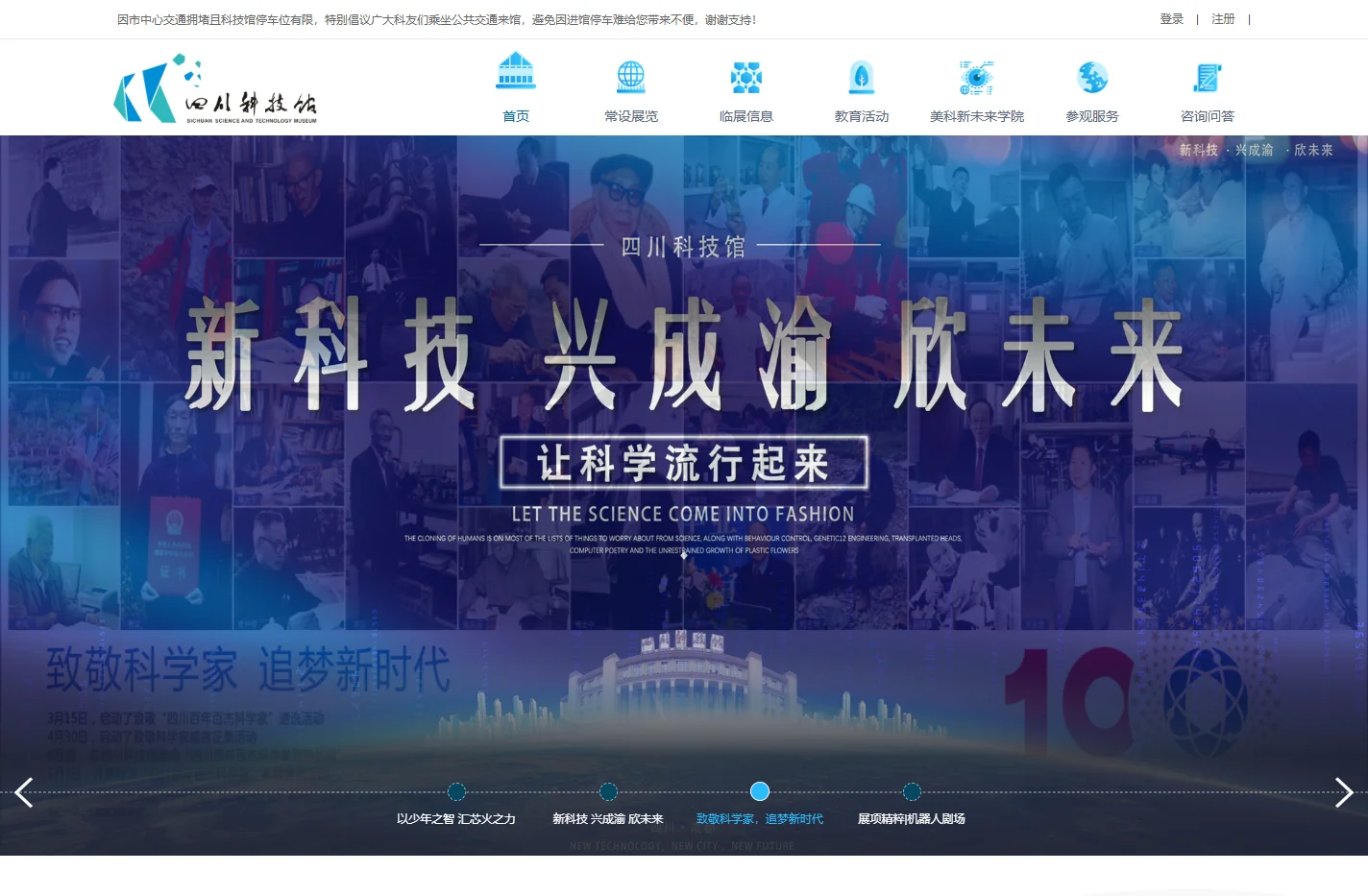1368x896 pixels.
Task: Click the 美科新未来学院 eye icon
Action: point(976,78)
